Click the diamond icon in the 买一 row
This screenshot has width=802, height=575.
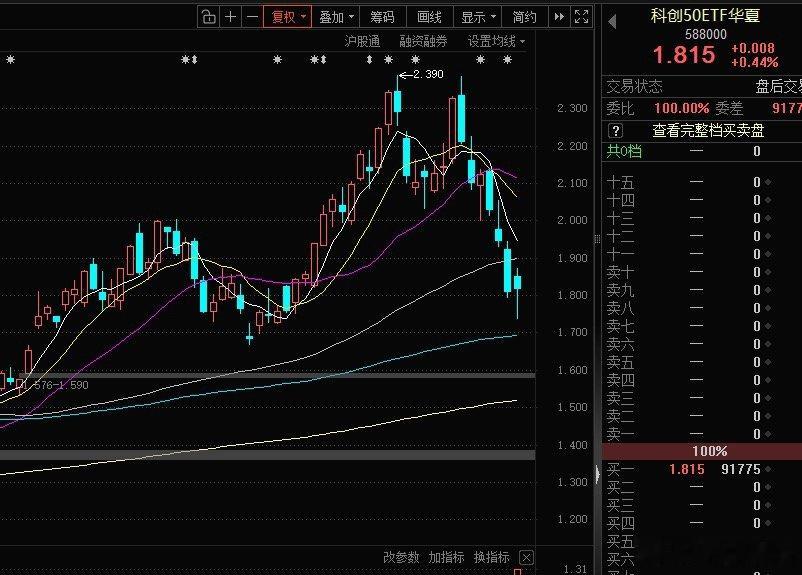(768, 469)
